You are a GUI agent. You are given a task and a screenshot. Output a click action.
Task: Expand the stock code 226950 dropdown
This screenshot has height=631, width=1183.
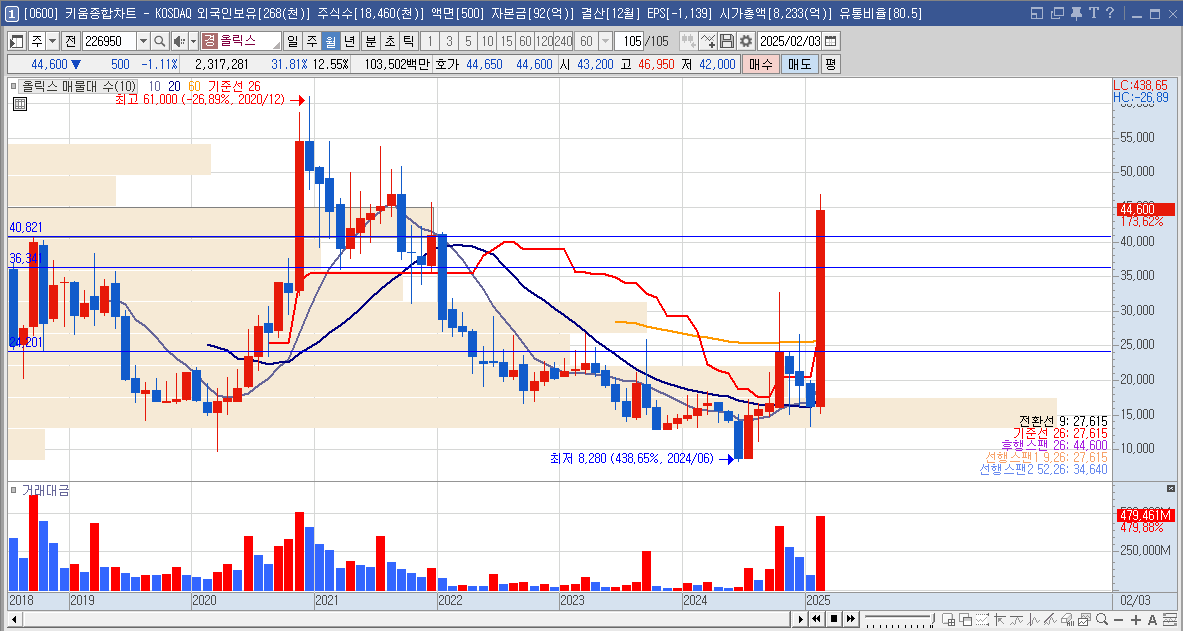143,42
